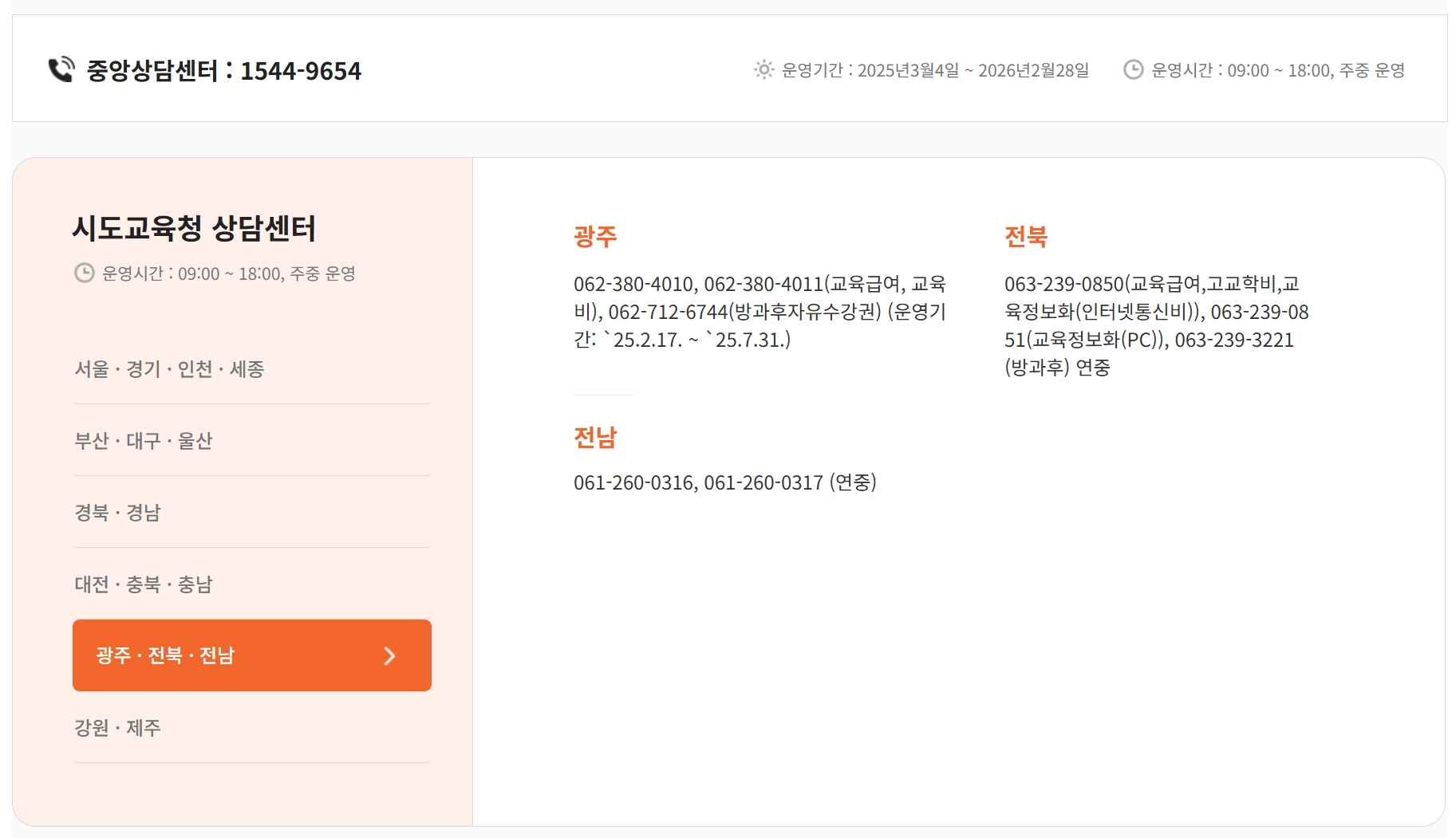Viewport: 1456px width, 838px height.
Task: Click the clock icon under 시도교육청 상담센터
Action: pyautogui.click(x=84, y=273)
